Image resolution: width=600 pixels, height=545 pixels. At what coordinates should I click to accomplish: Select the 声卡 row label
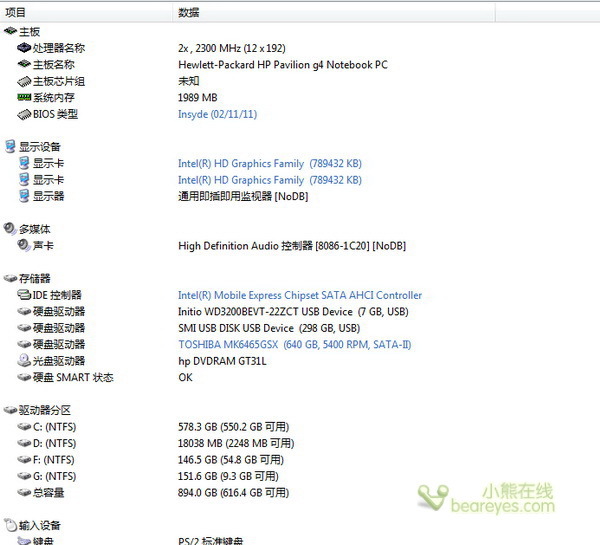tap(43, 245)
